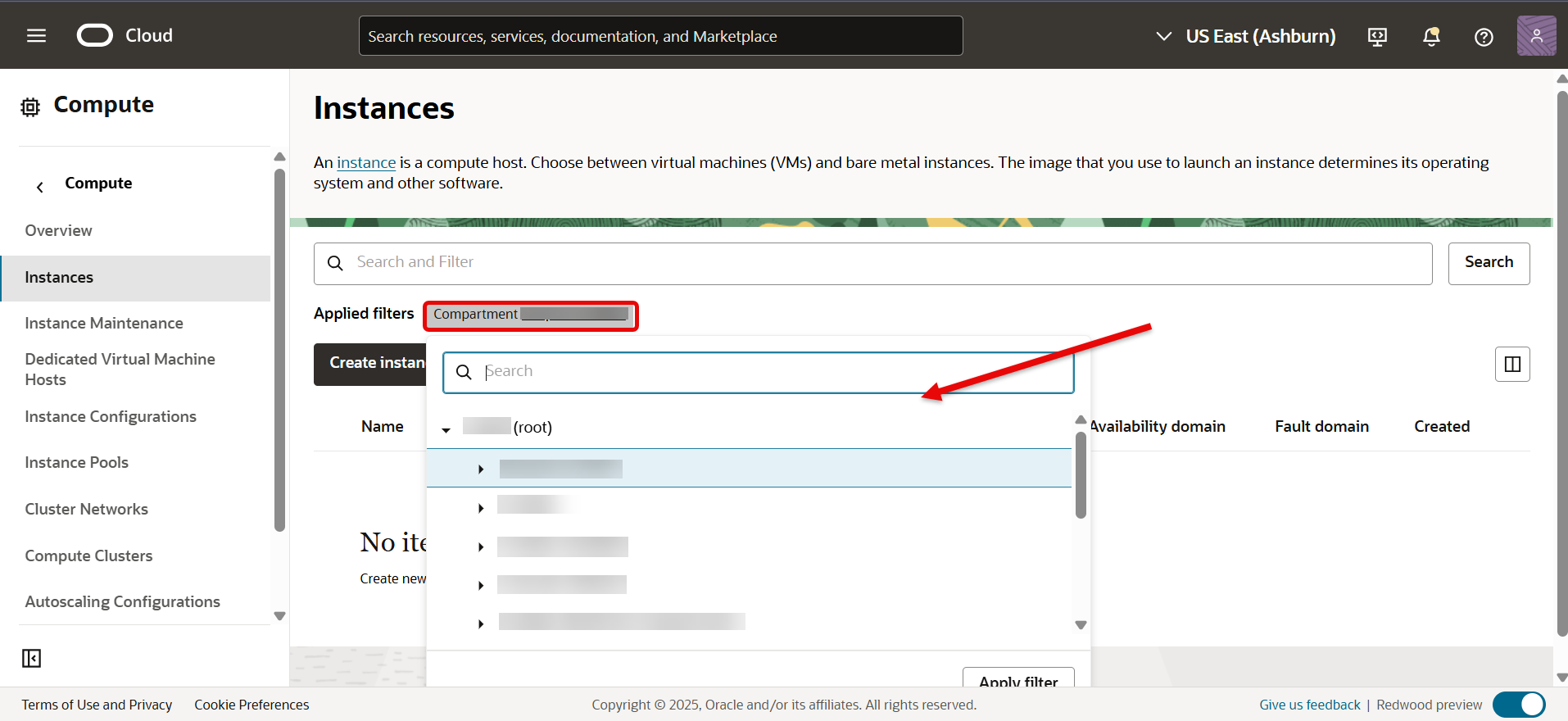Open the Compartment applied filter chip

[x=530, y=315]
